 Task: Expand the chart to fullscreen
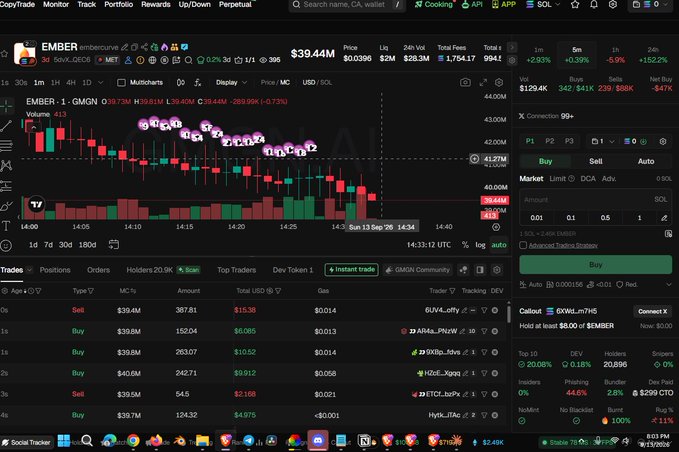click(483, 82)
